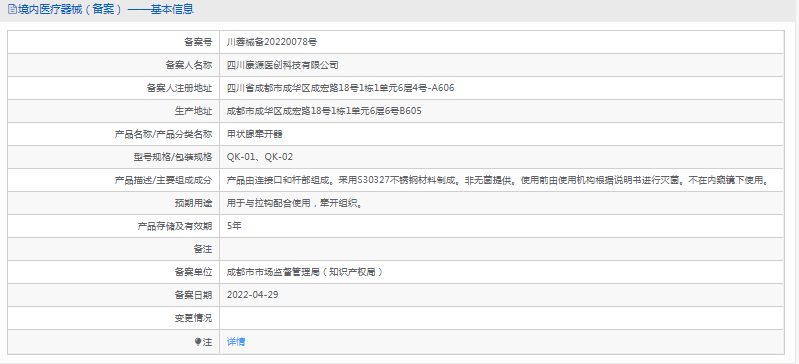Click the 预期用途 row label
Viewport: 799px width, 364px height.
click(193, 203)
